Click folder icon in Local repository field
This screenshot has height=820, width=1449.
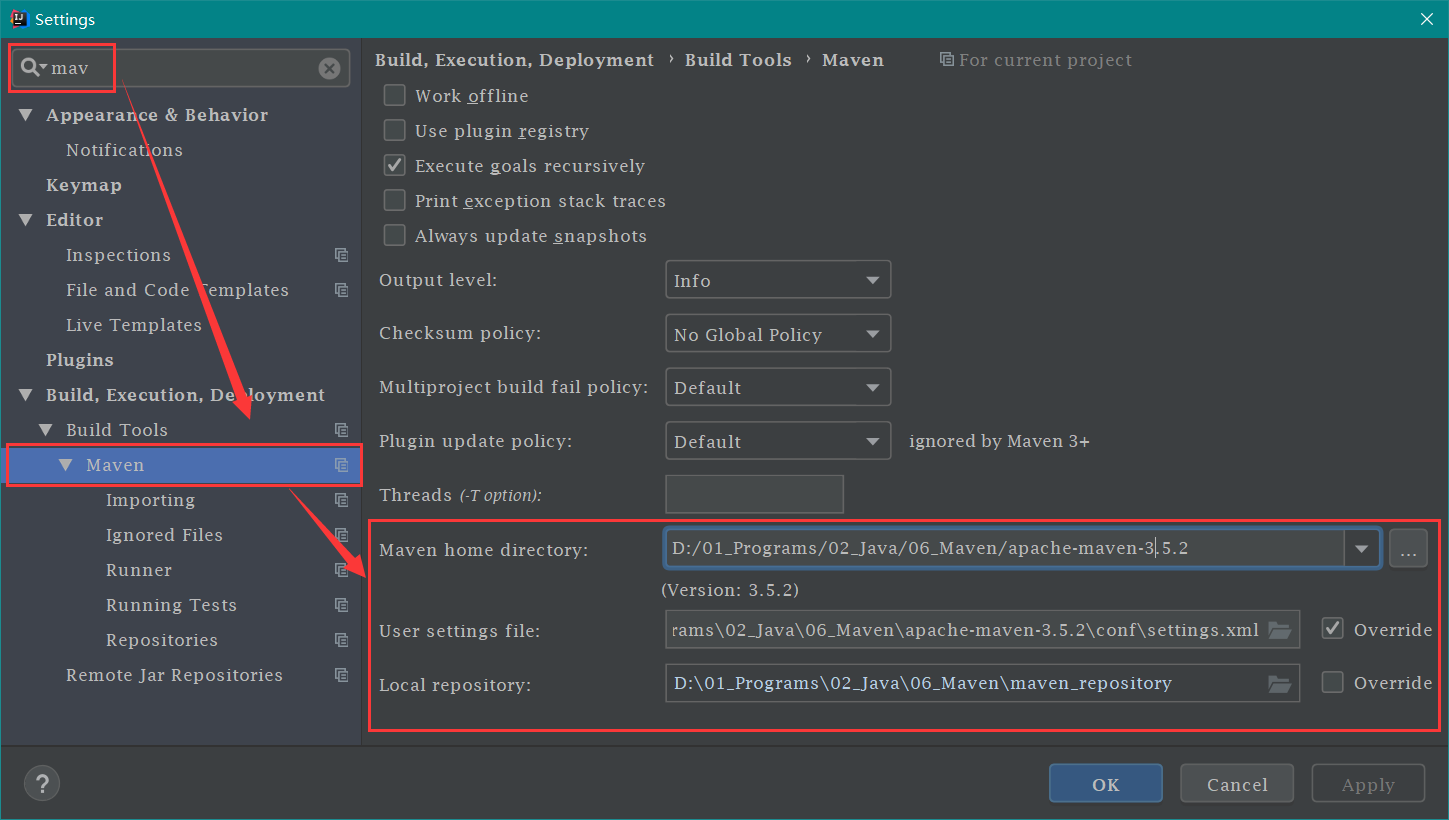point(1279,684)
